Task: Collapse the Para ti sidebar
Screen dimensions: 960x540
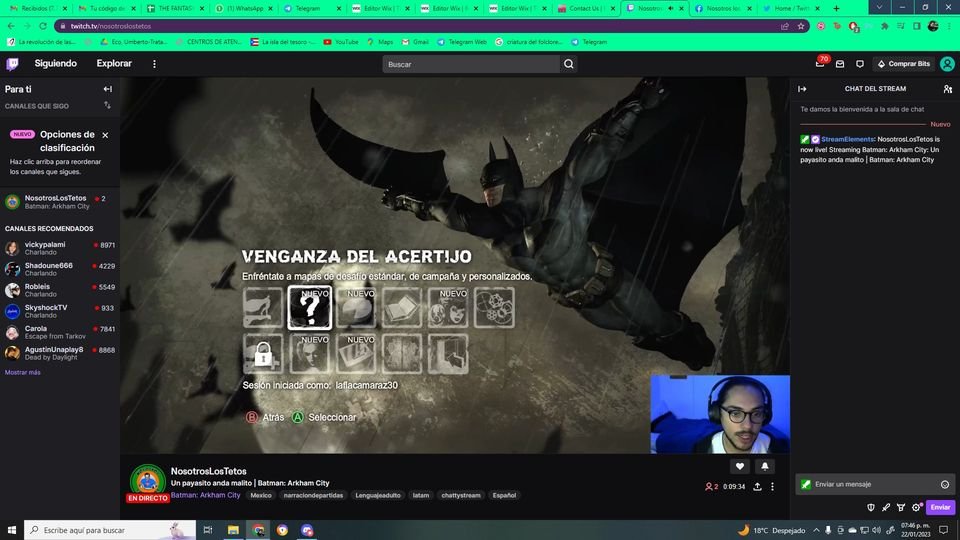Action: coord(108,89)
